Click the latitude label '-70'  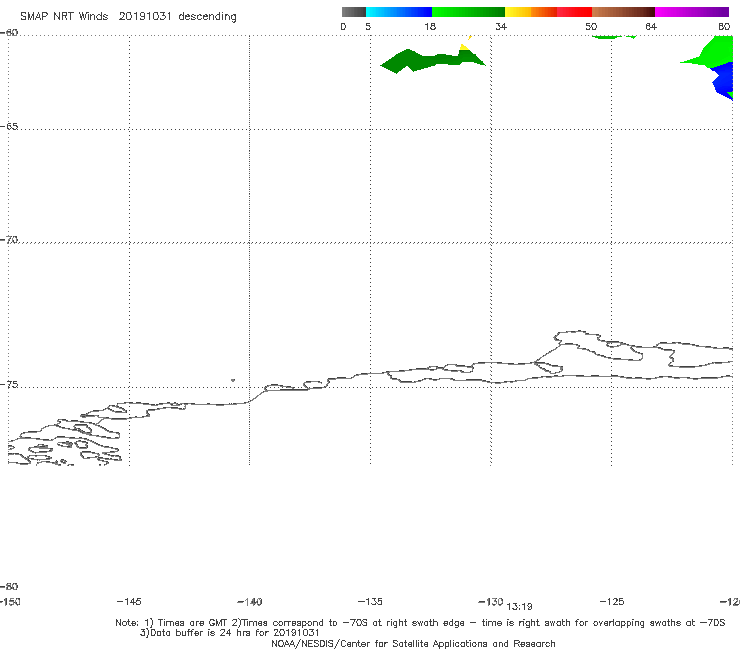(9, 240)
